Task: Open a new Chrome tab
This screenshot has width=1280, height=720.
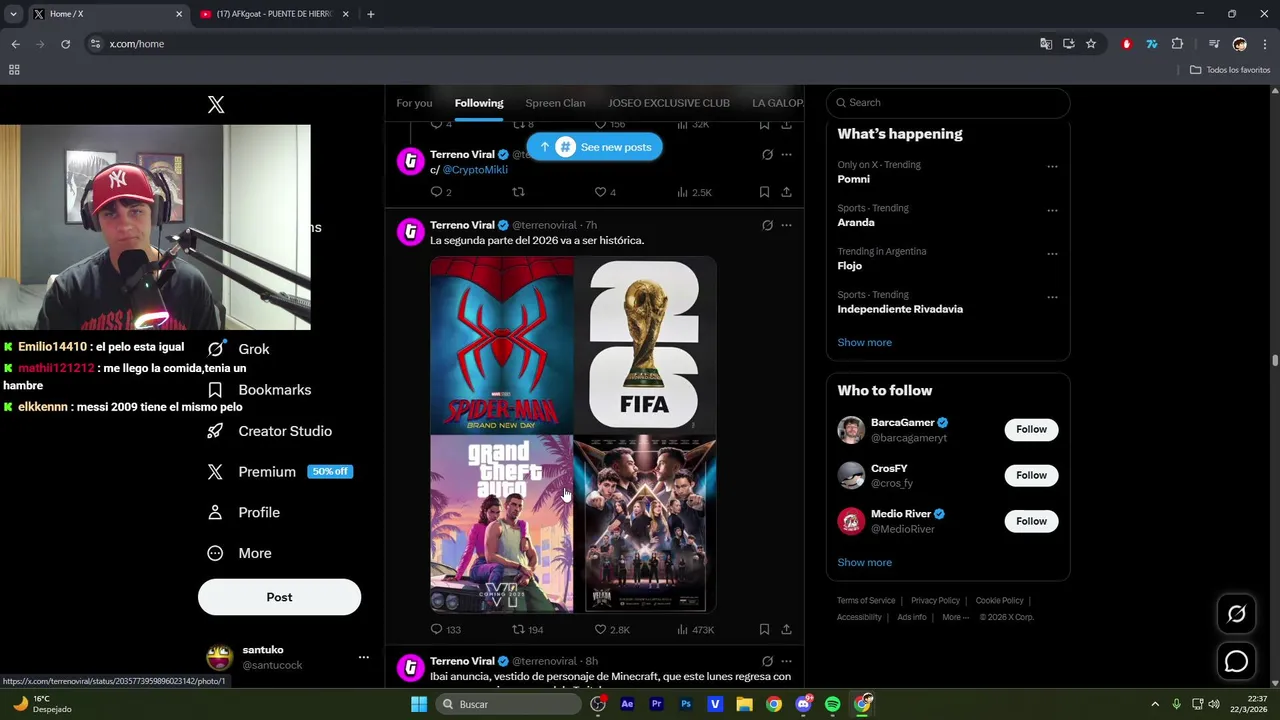Action: [x=371, y=14]
